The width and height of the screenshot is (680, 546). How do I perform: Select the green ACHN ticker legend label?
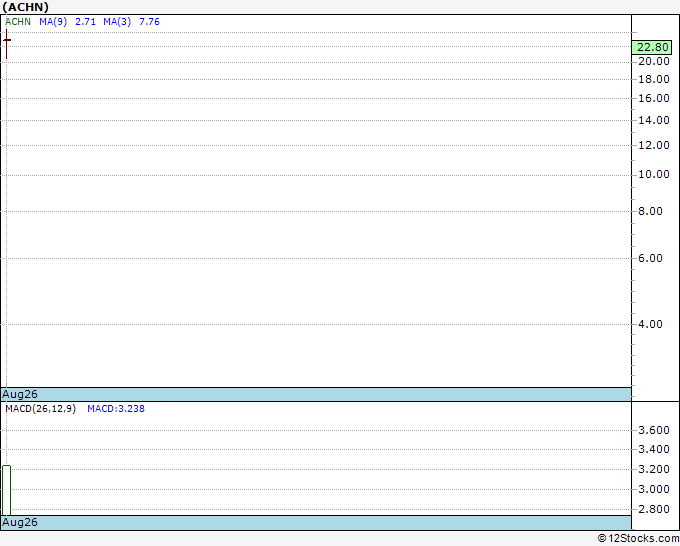click(18, 22)
